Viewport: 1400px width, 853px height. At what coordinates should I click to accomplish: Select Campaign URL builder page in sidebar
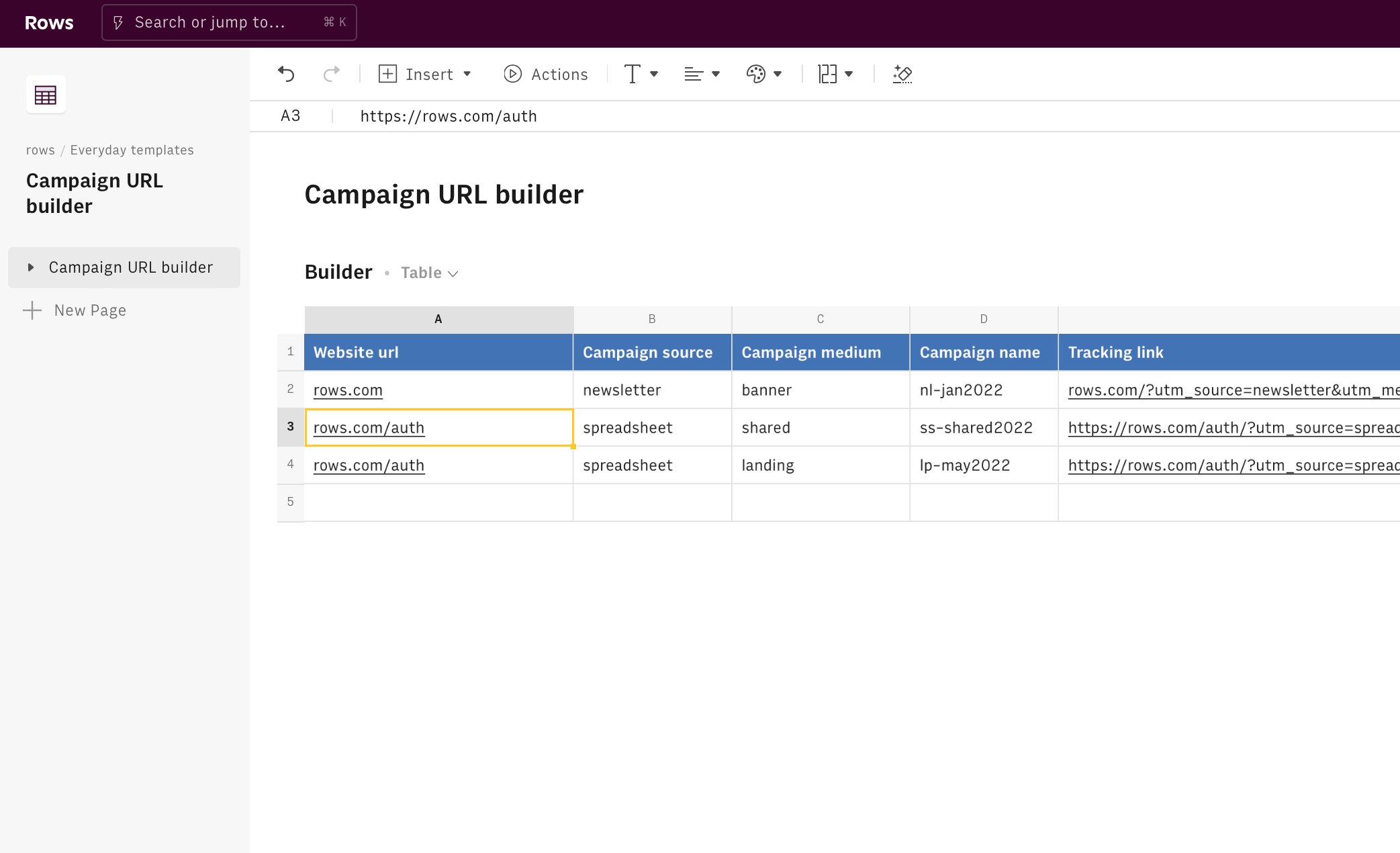131,267
